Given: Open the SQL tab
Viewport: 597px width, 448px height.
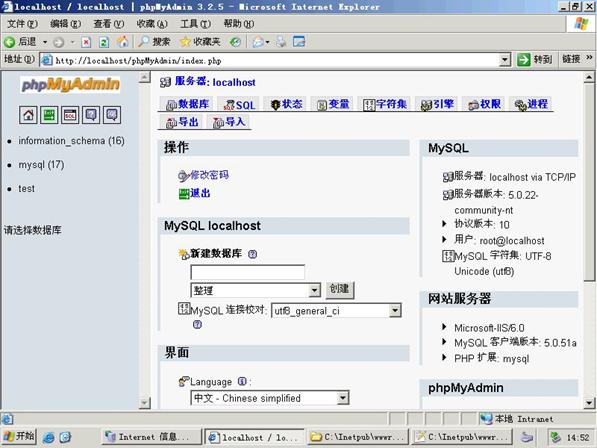Looking at the screenshot, I should (239, 105).
